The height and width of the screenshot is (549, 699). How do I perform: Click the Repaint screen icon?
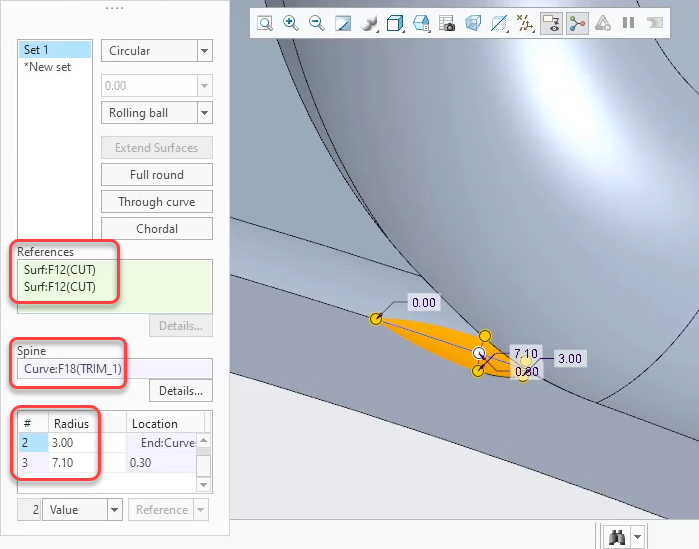tap(343, 22)
